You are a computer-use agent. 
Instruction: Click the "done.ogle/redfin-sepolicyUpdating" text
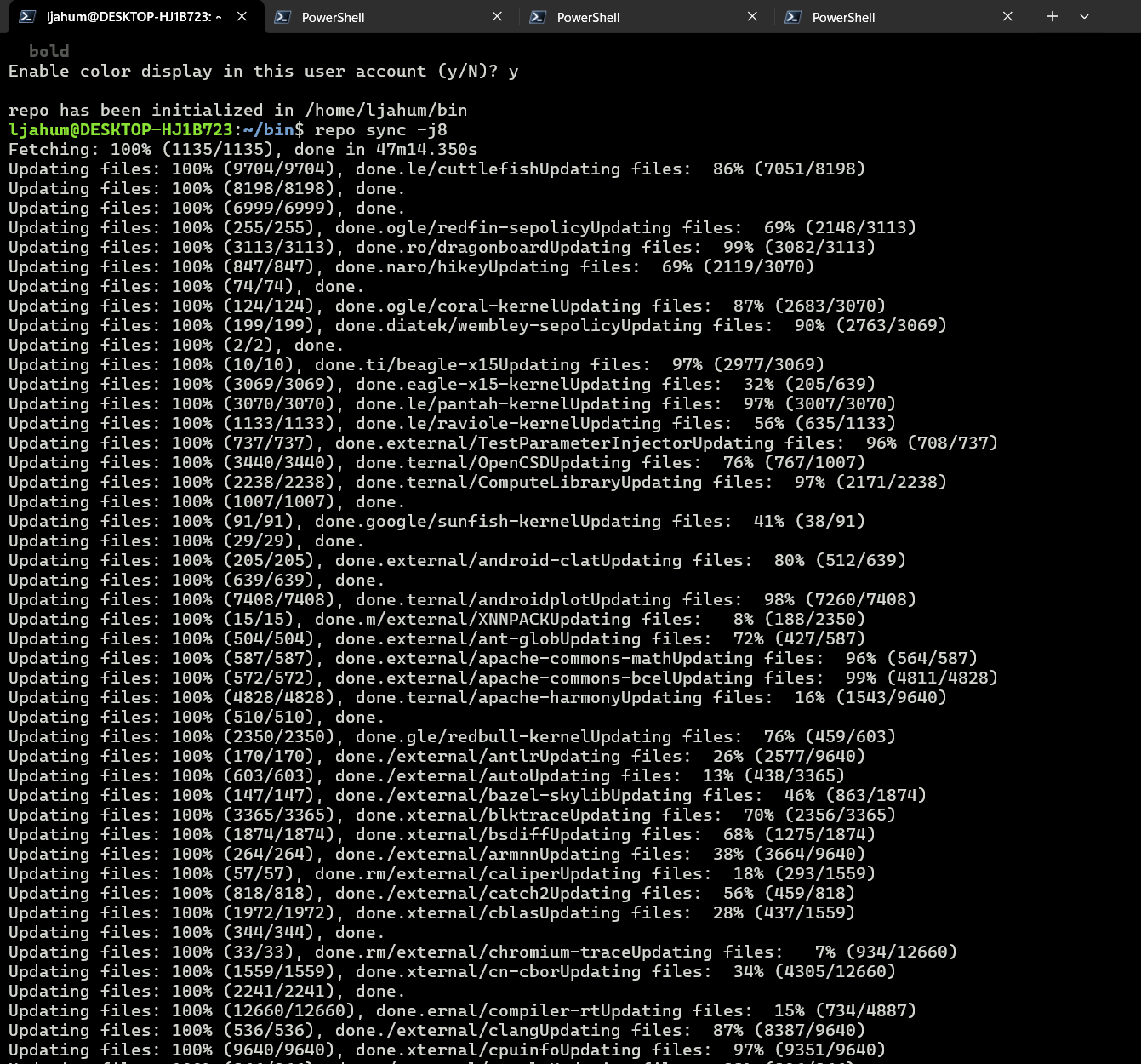tap(503, 227)
